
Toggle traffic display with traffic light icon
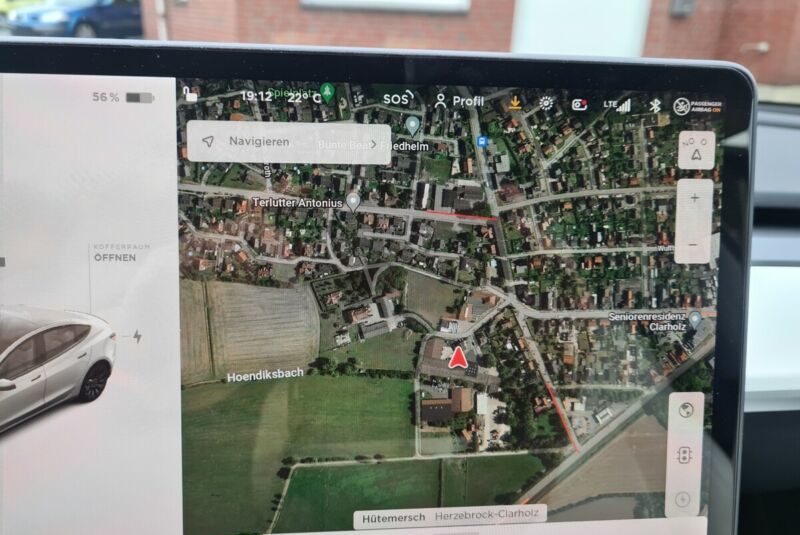coord(684,454)
